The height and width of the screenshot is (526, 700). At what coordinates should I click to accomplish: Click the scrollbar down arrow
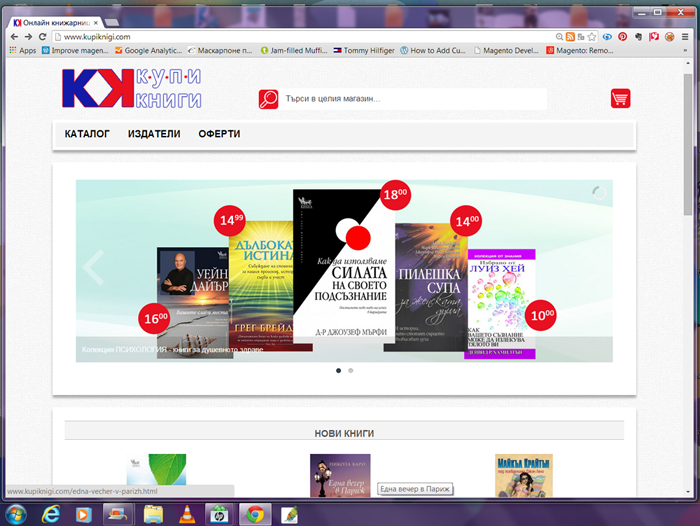[x=688, y=492]
